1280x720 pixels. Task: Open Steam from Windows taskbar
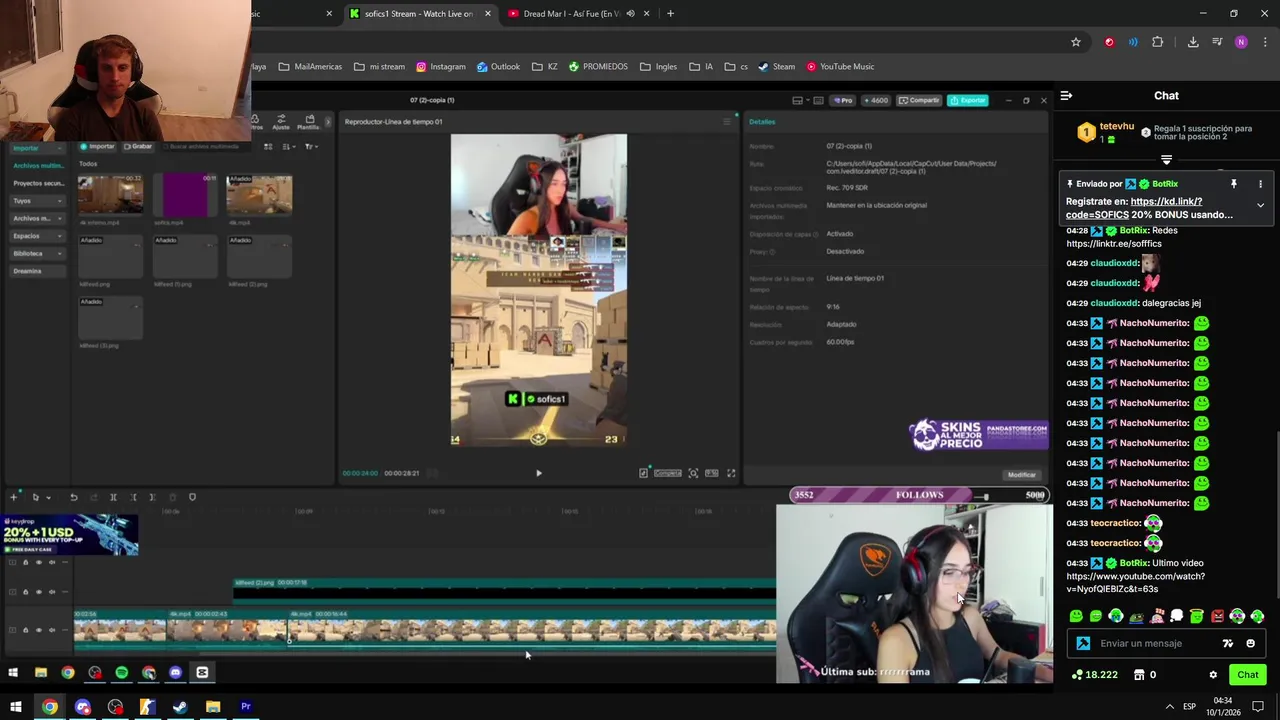[x=180, y=707]
